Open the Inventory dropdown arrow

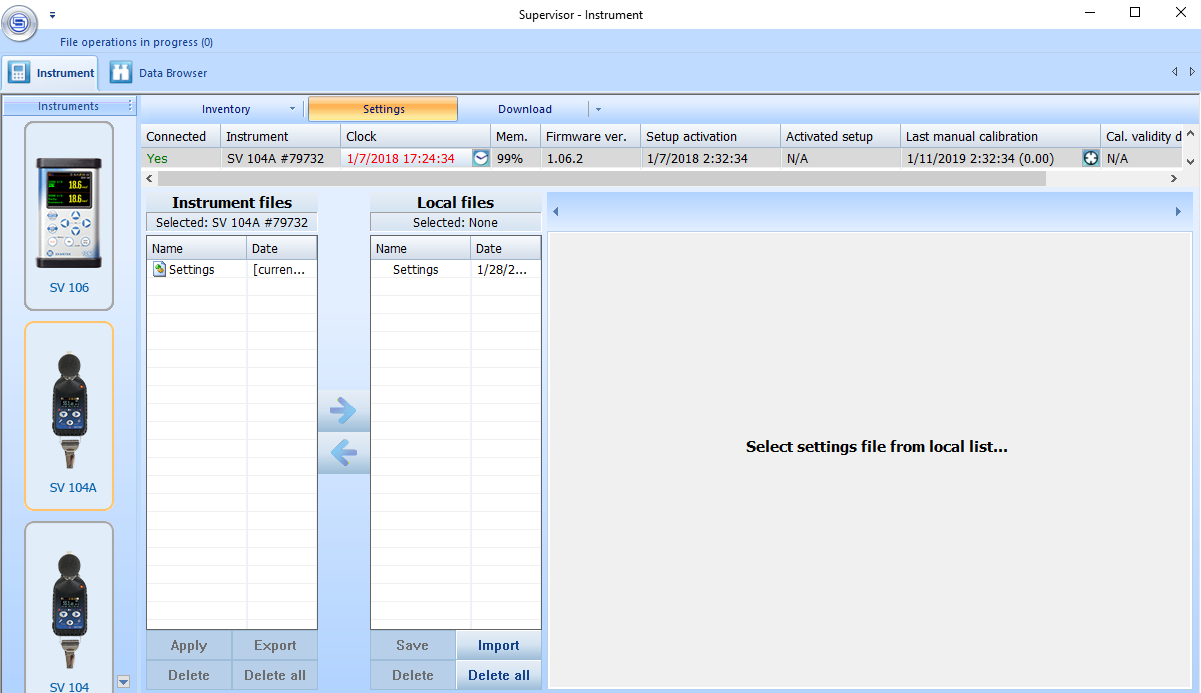pos(292,109)
